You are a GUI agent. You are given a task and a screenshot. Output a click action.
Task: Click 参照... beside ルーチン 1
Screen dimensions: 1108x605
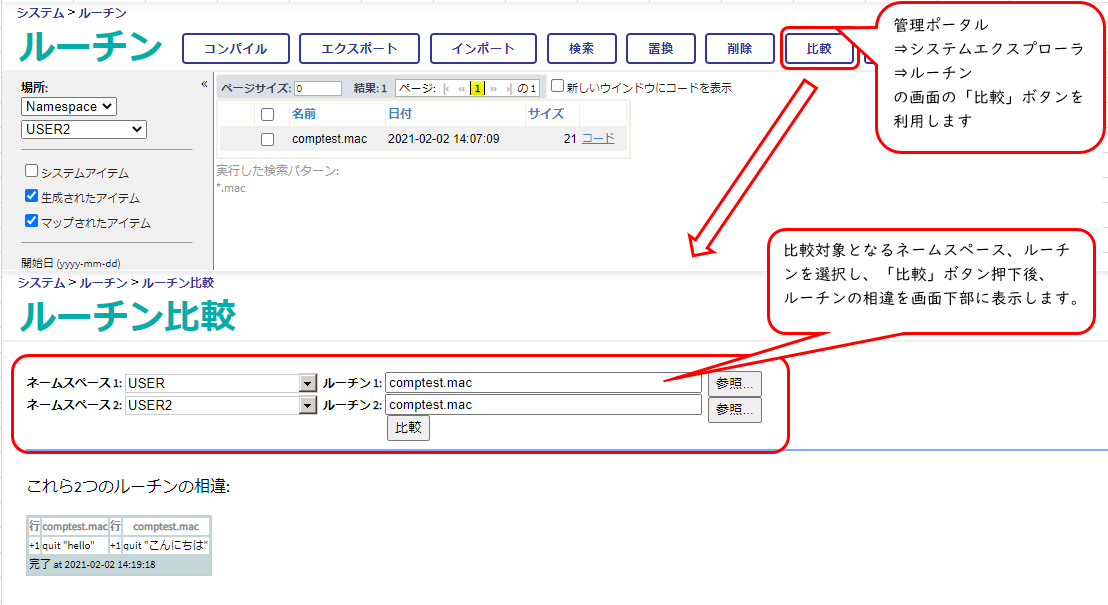tap(734, 383)
